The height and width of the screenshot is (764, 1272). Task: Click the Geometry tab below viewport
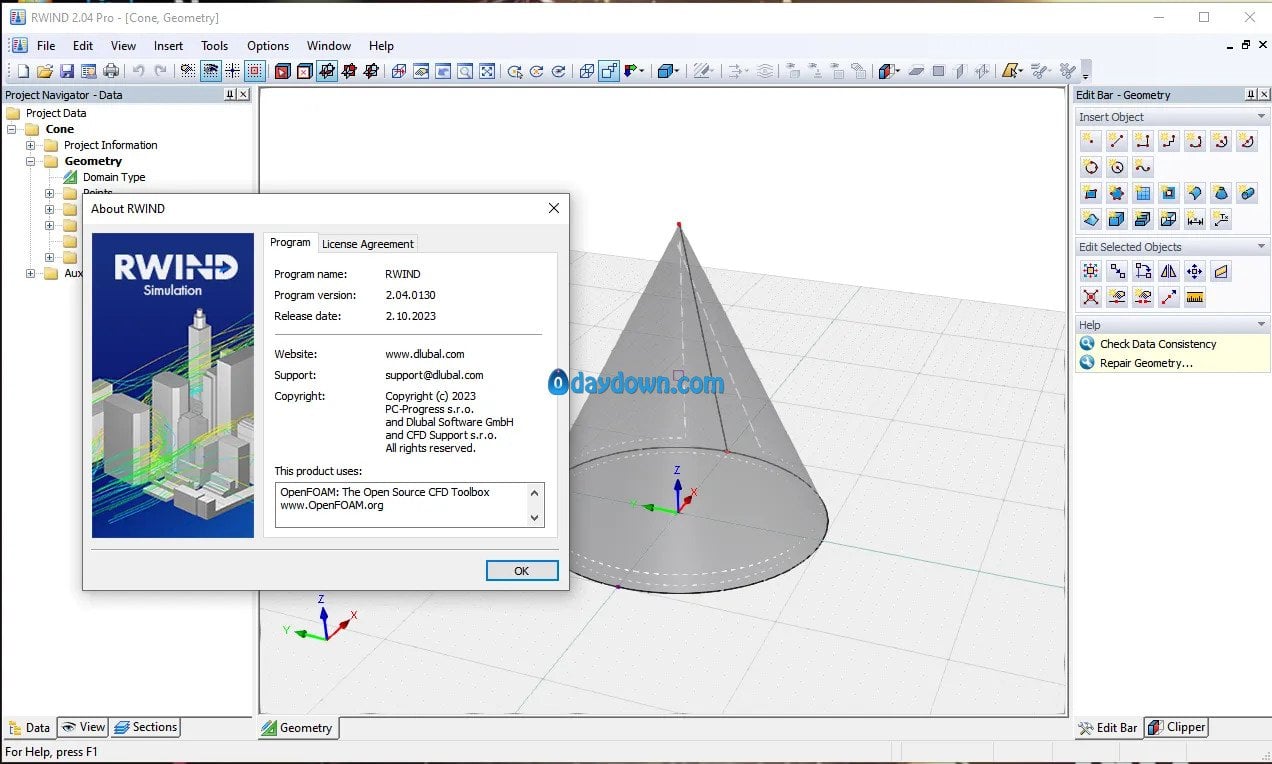click(x=298, y=727)
